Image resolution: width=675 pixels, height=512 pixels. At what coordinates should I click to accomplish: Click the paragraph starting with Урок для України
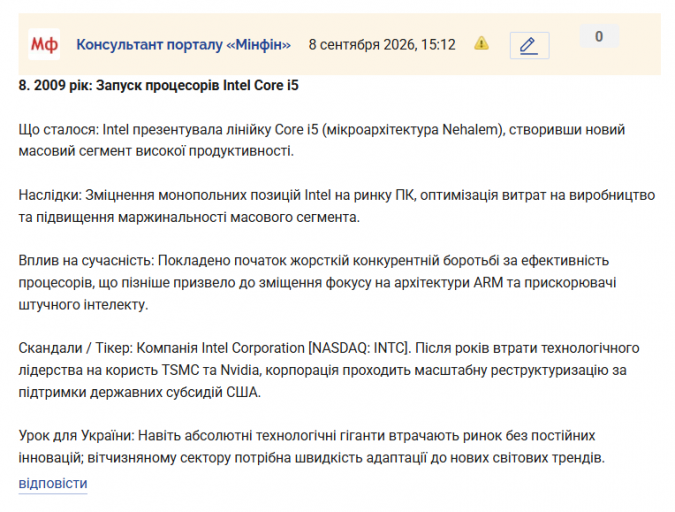click(x=312, y=447)
